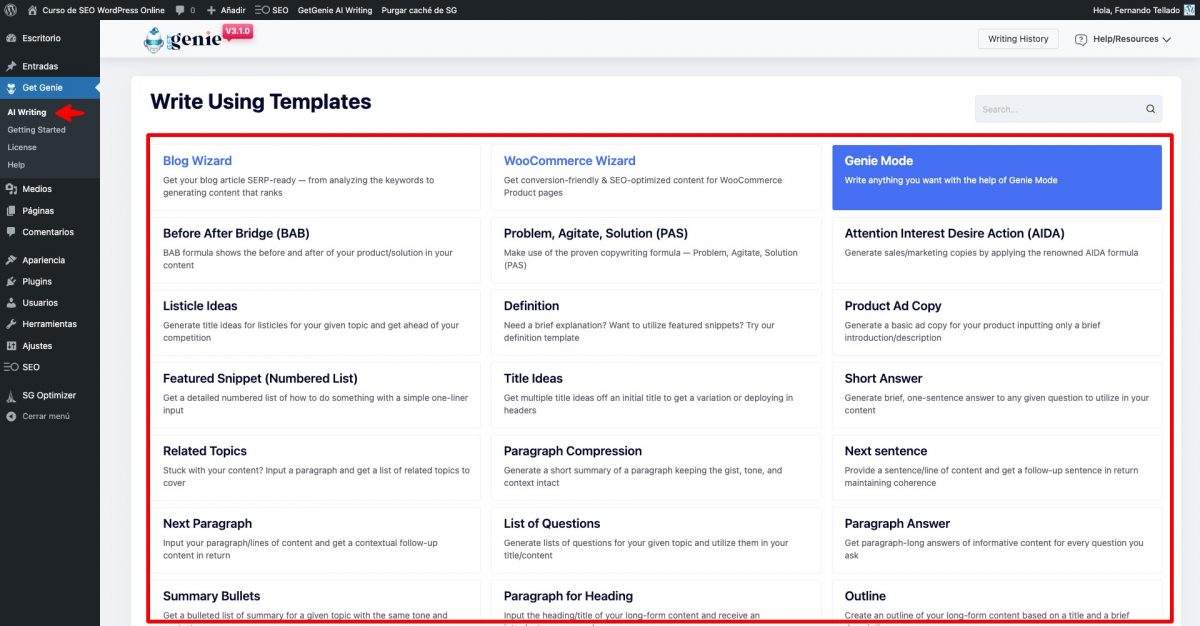
Task: Open Featured Snippet (Numbered List) template
Action: click(314, 395)
